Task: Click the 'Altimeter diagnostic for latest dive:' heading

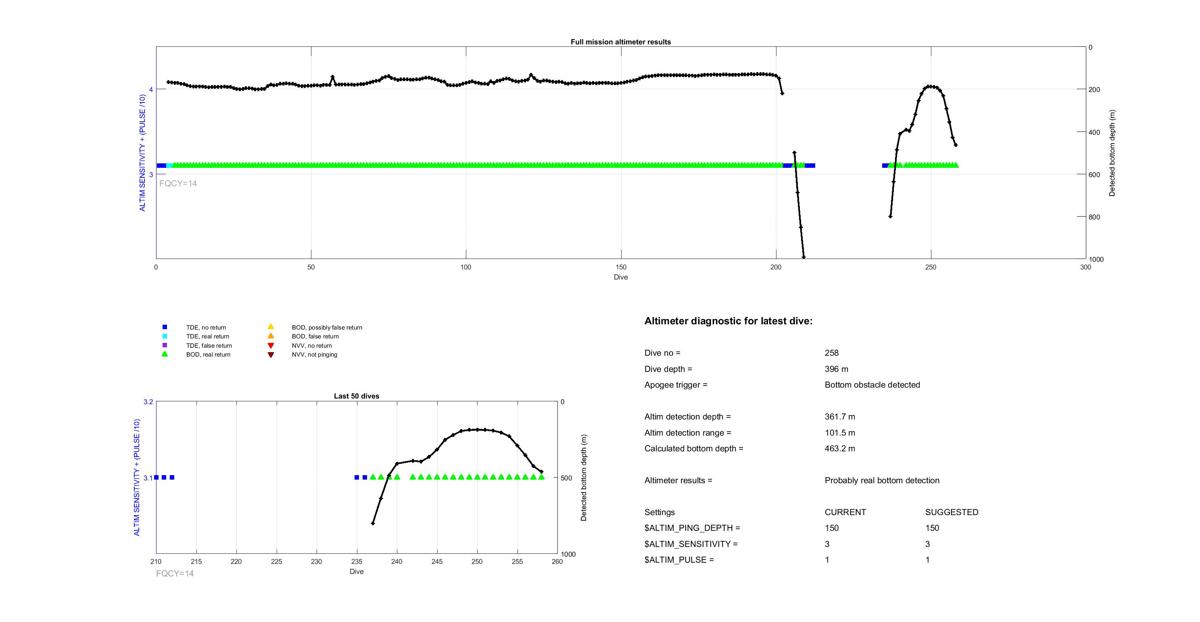Action: tap(729, 321)
